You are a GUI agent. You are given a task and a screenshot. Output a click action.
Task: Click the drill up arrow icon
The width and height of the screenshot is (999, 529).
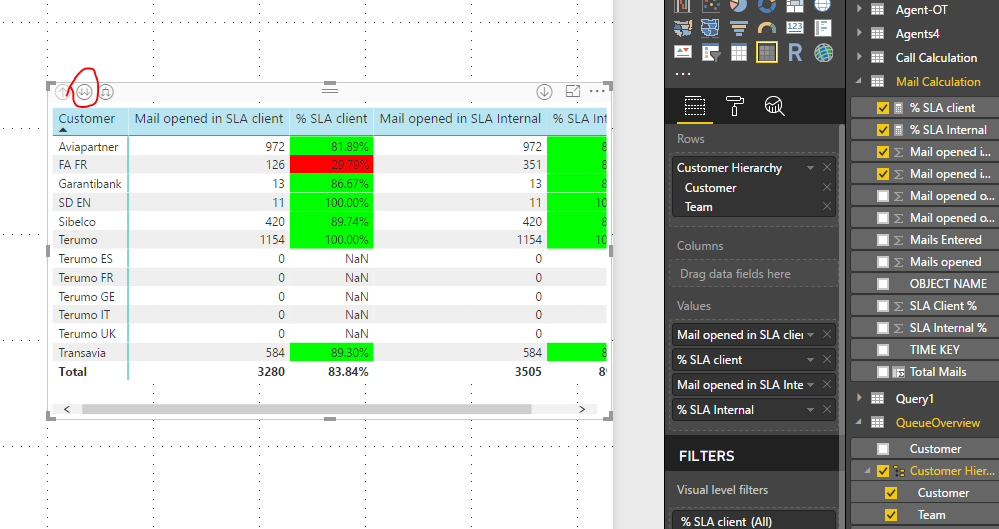[62, 92]
